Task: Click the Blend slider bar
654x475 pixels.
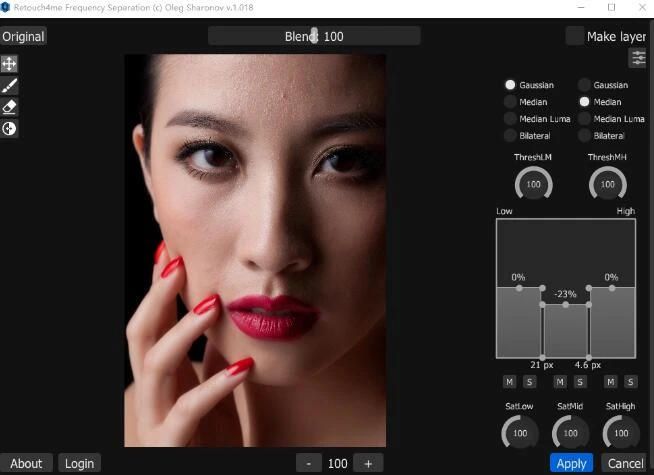Action: (x=314, y=36)
